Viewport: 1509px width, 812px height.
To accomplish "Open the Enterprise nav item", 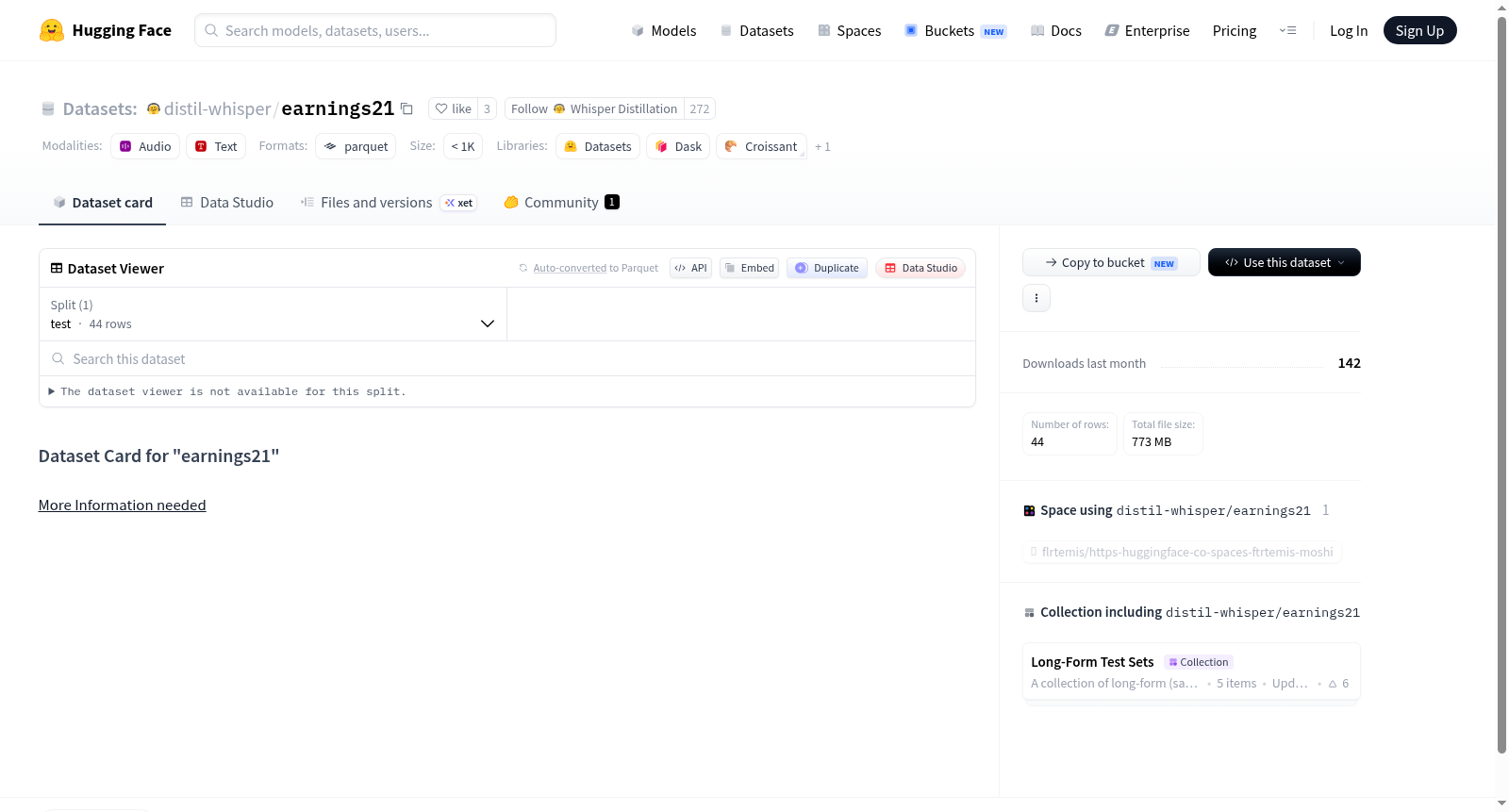I will pos(1147,30).
